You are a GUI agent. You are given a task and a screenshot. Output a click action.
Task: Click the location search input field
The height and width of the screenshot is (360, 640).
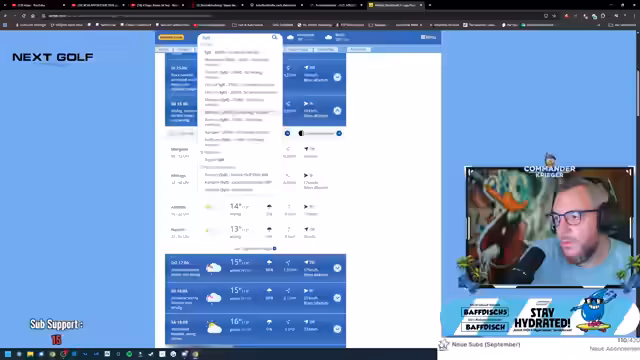[237, 38]
